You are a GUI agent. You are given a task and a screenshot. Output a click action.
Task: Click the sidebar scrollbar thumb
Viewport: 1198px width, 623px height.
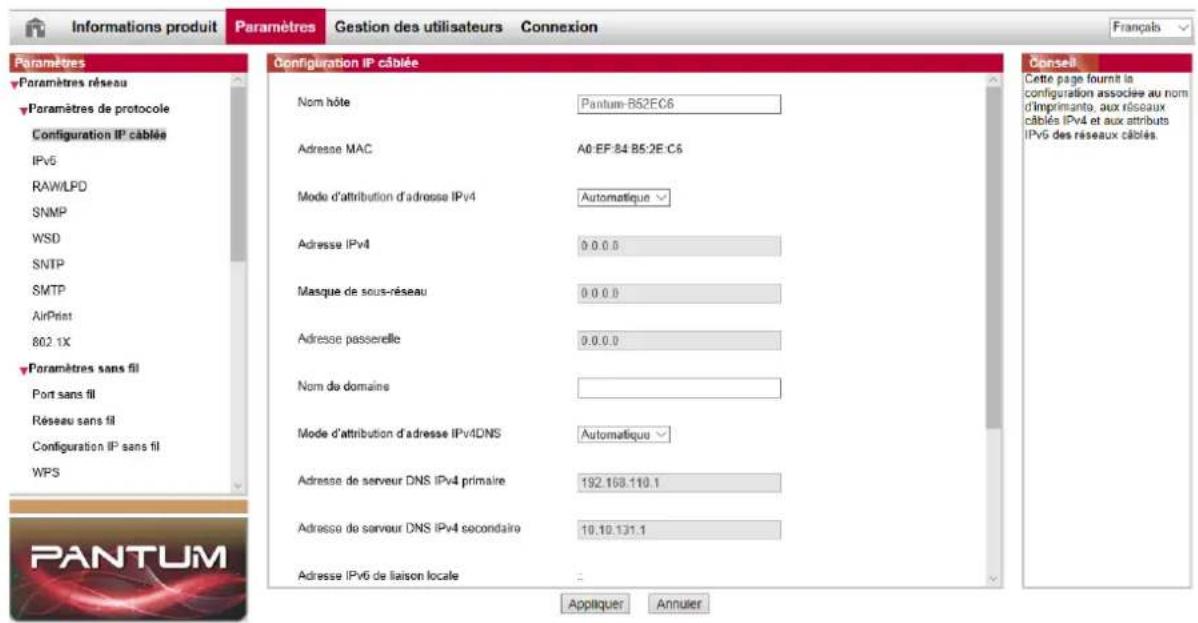tap(238, 175)
